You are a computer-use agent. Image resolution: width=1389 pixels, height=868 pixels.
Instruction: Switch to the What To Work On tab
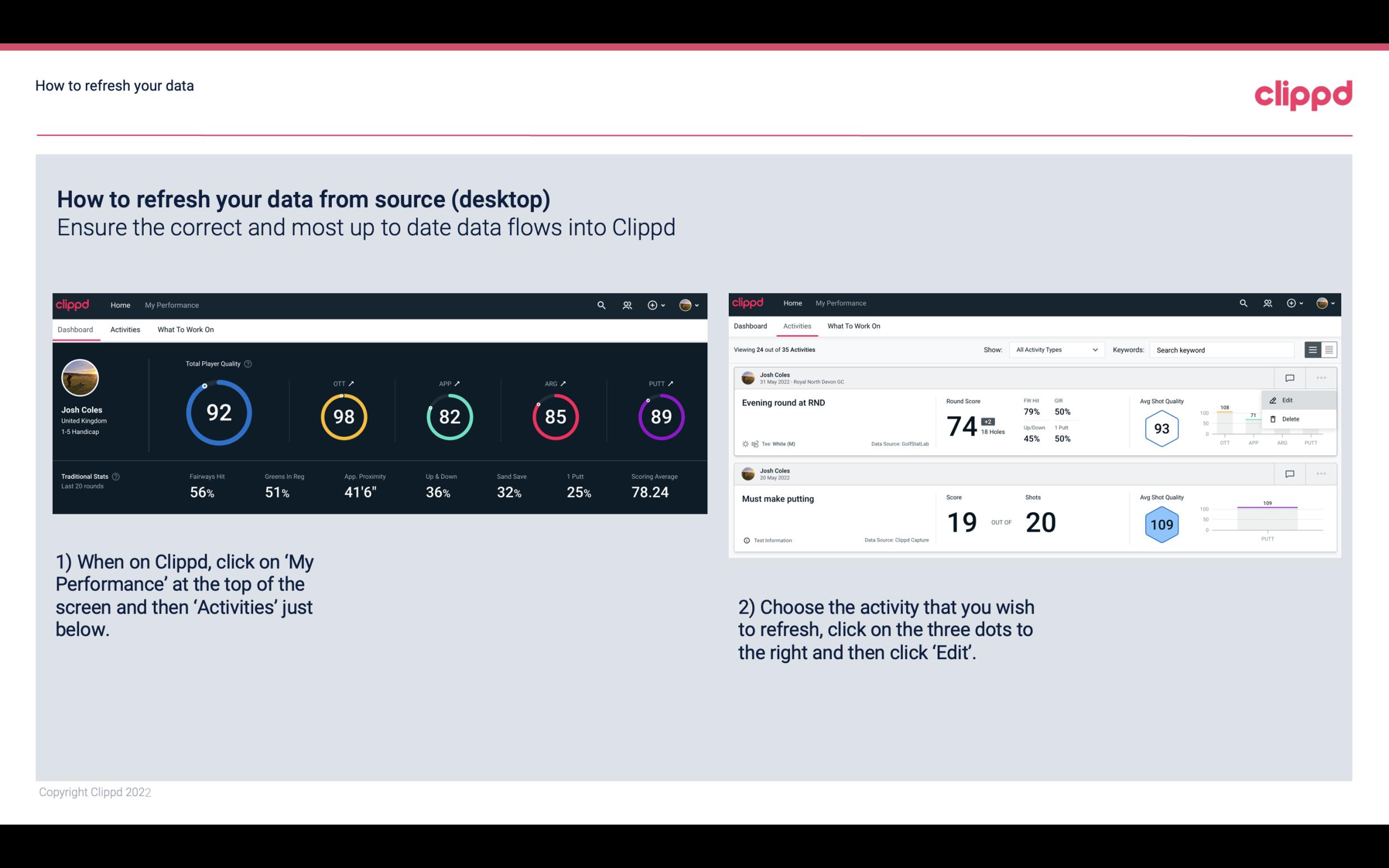[x=184, y=329]
